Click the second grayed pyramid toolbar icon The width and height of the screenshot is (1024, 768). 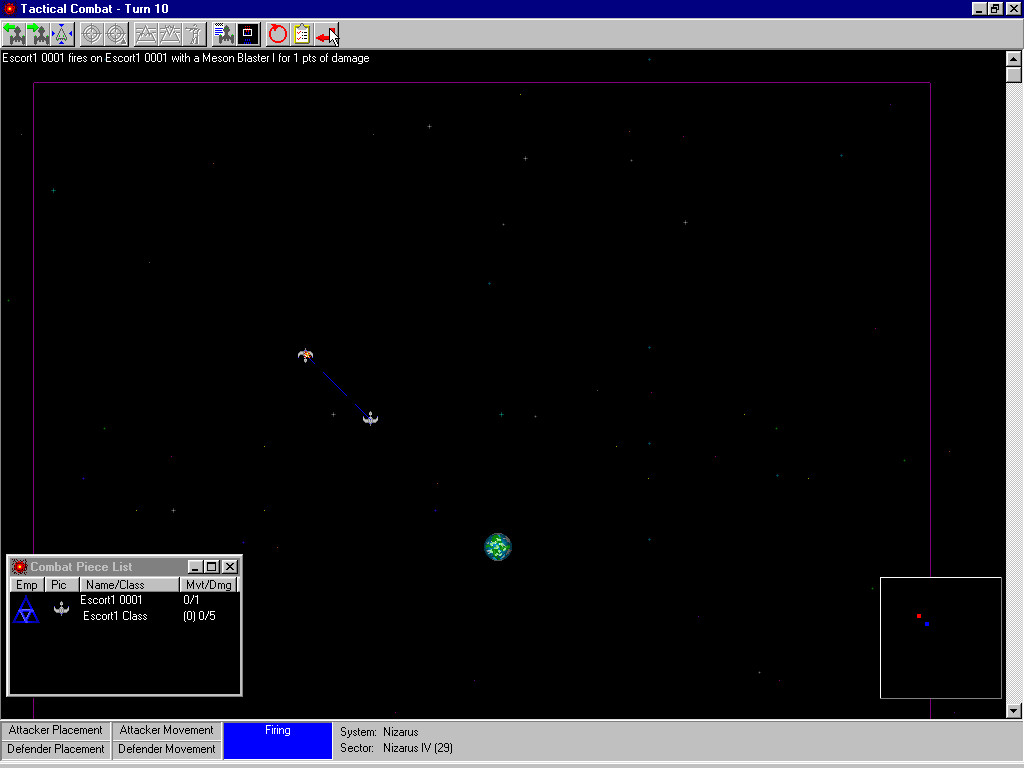pos(170,34)
